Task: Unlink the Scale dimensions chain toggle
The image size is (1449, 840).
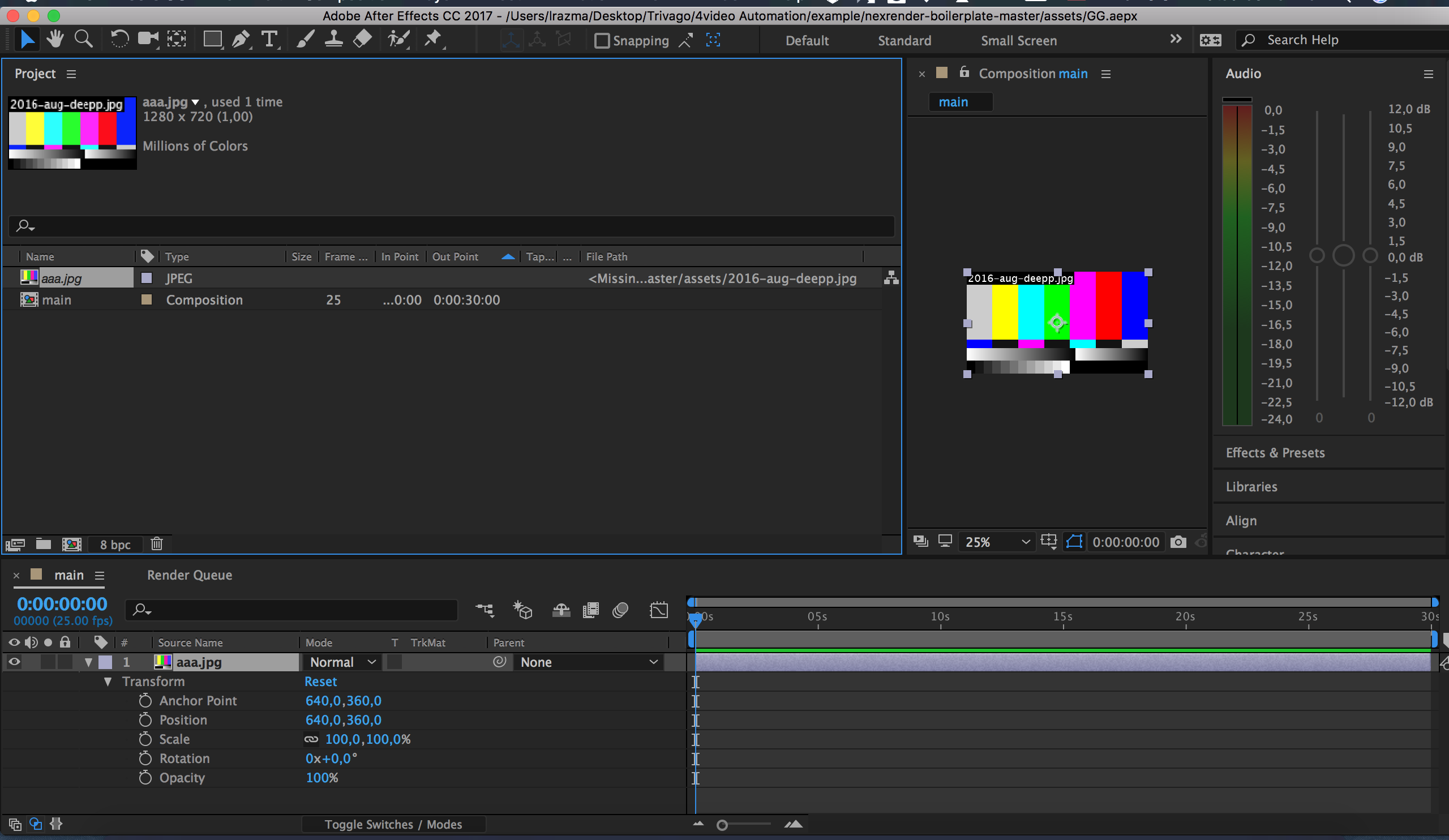Action: point(312,739)
